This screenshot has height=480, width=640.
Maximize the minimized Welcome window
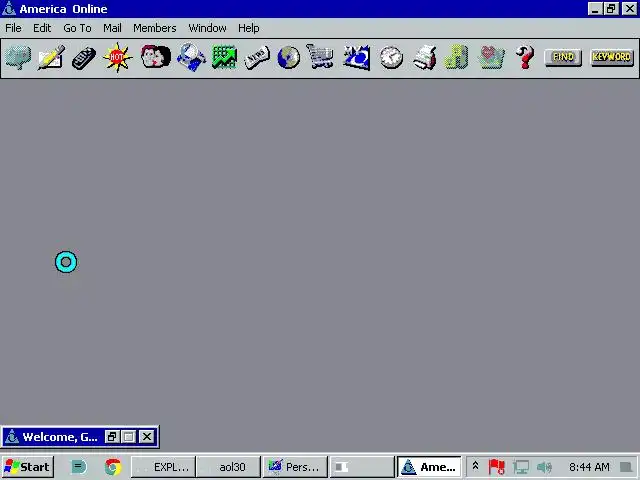pyautogui.click(x=129, y=437)
